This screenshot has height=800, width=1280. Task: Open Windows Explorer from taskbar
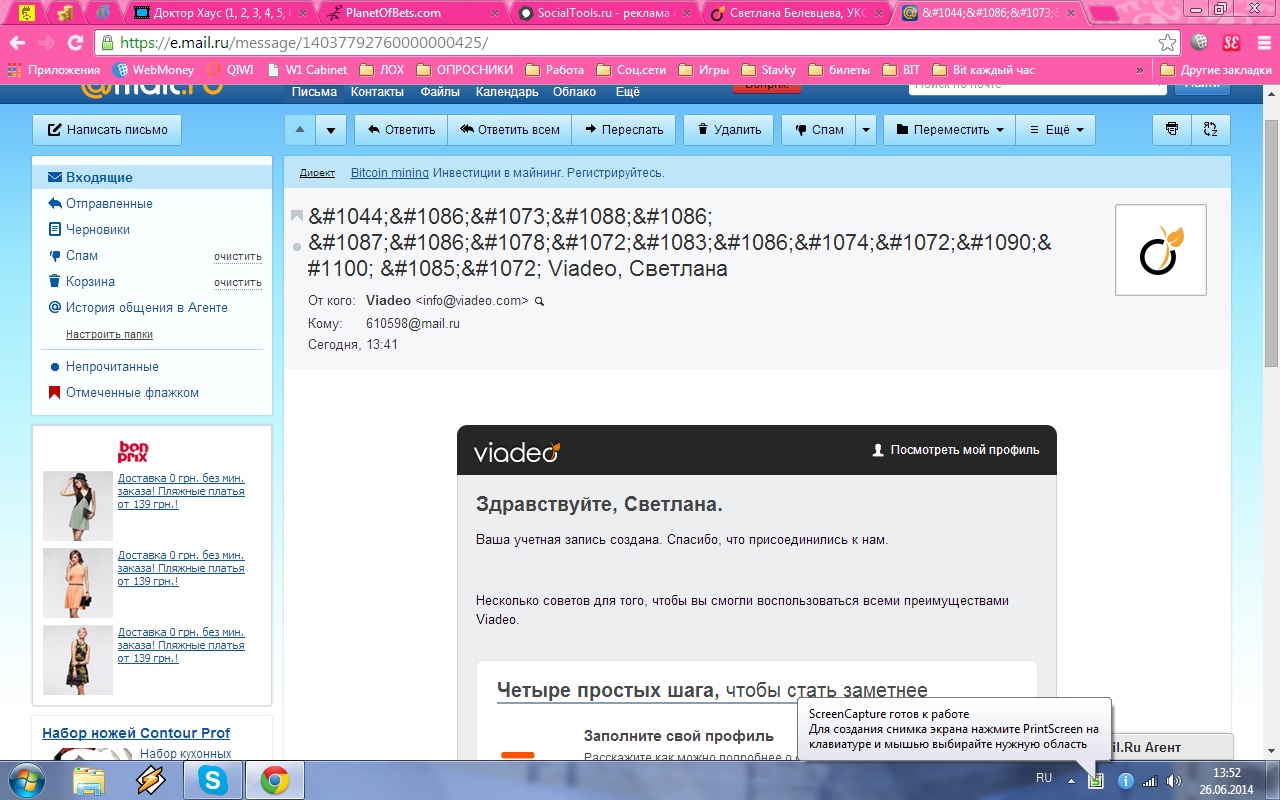click(x=89, y=780)
